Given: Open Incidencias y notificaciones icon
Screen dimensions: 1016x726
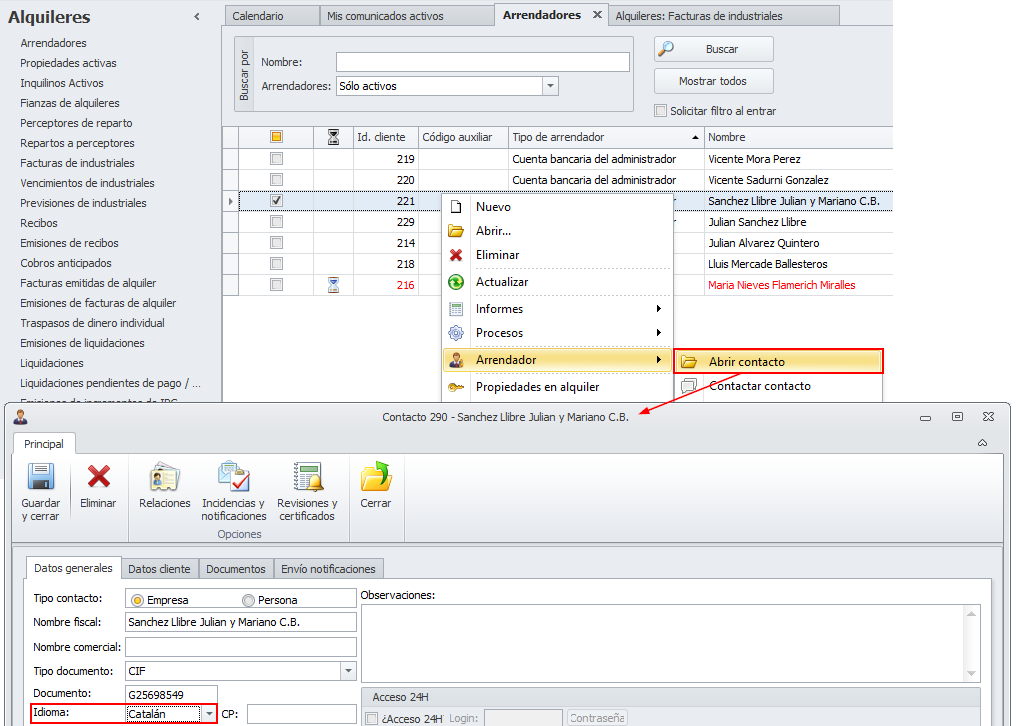Looking at the screenshot, I should coord(233,478).
